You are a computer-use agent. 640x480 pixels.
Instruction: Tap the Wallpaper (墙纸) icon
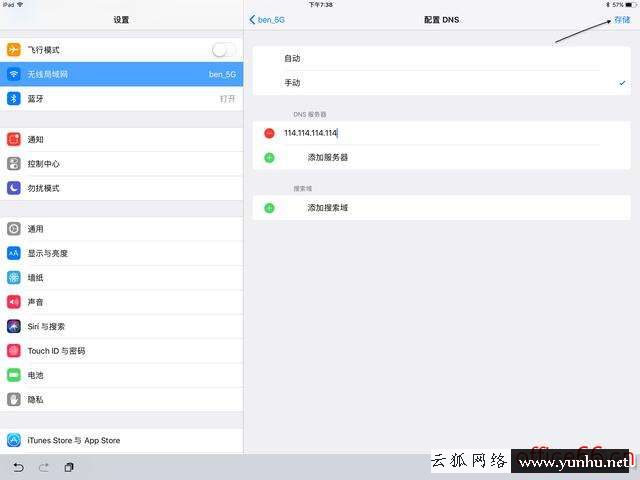click(x=13, y=278)
